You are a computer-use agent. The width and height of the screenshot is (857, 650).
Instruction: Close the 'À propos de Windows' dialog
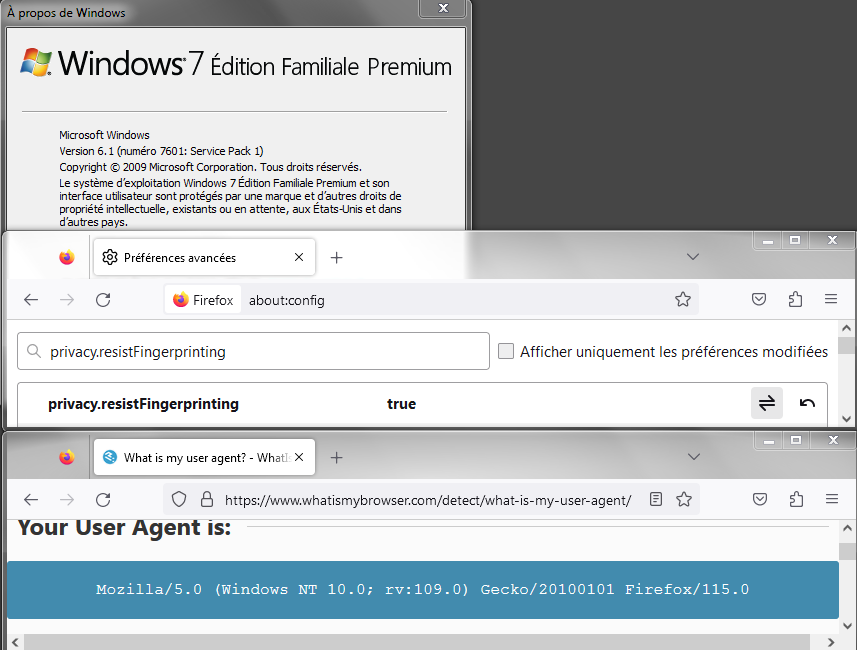(x=443, y=8)
